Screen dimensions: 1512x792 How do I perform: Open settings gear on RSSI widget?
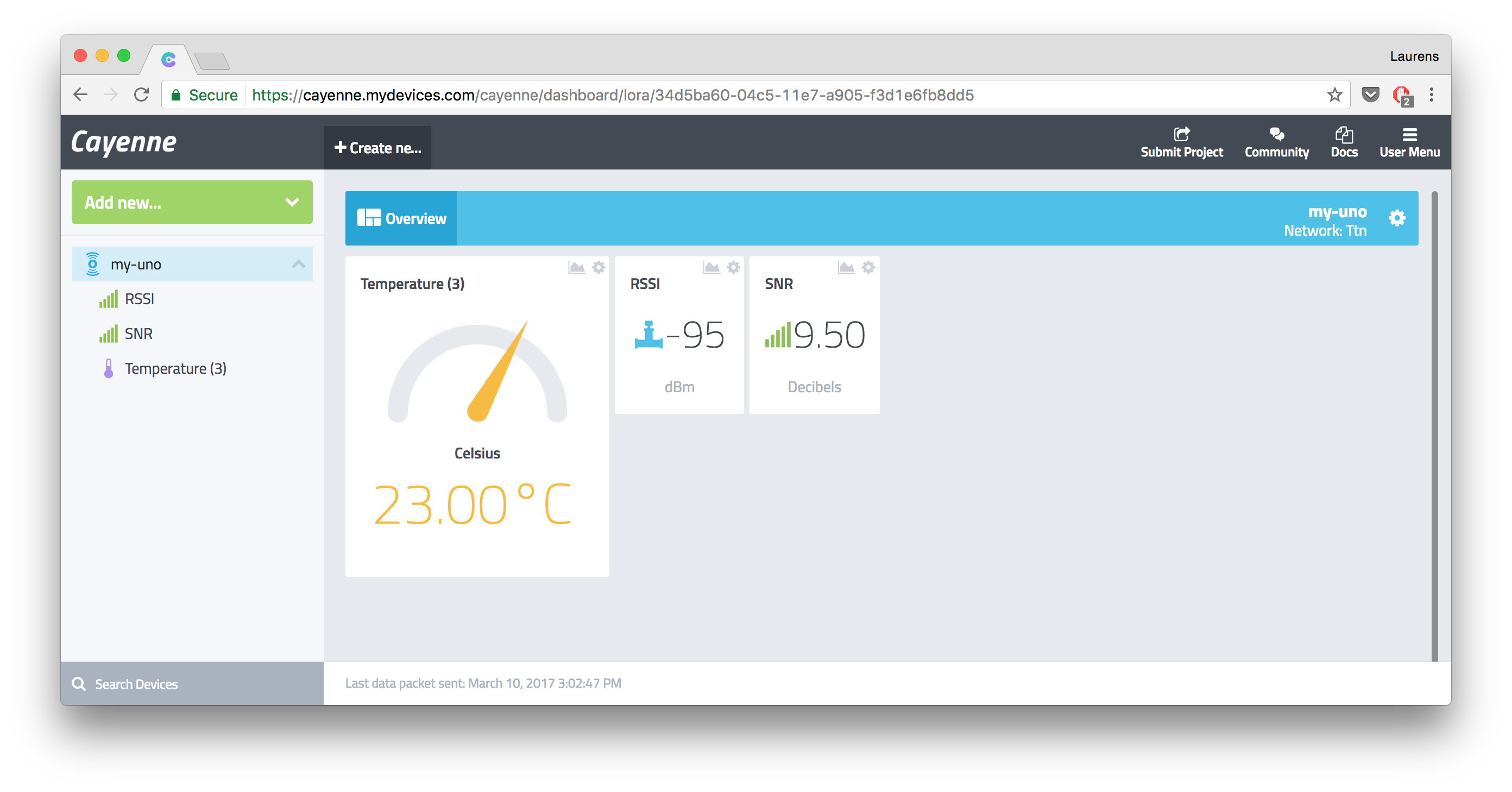tap(733, 268)
